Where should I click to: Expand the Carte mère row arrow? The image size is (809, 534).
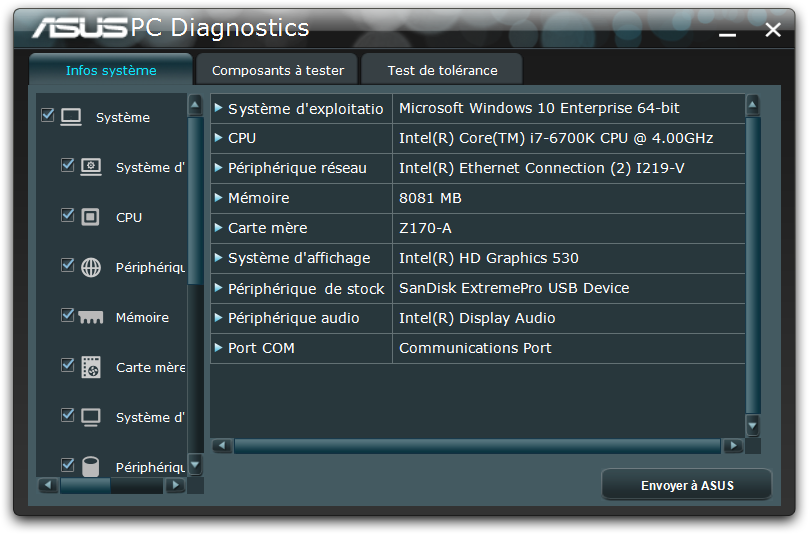(220, 228)
